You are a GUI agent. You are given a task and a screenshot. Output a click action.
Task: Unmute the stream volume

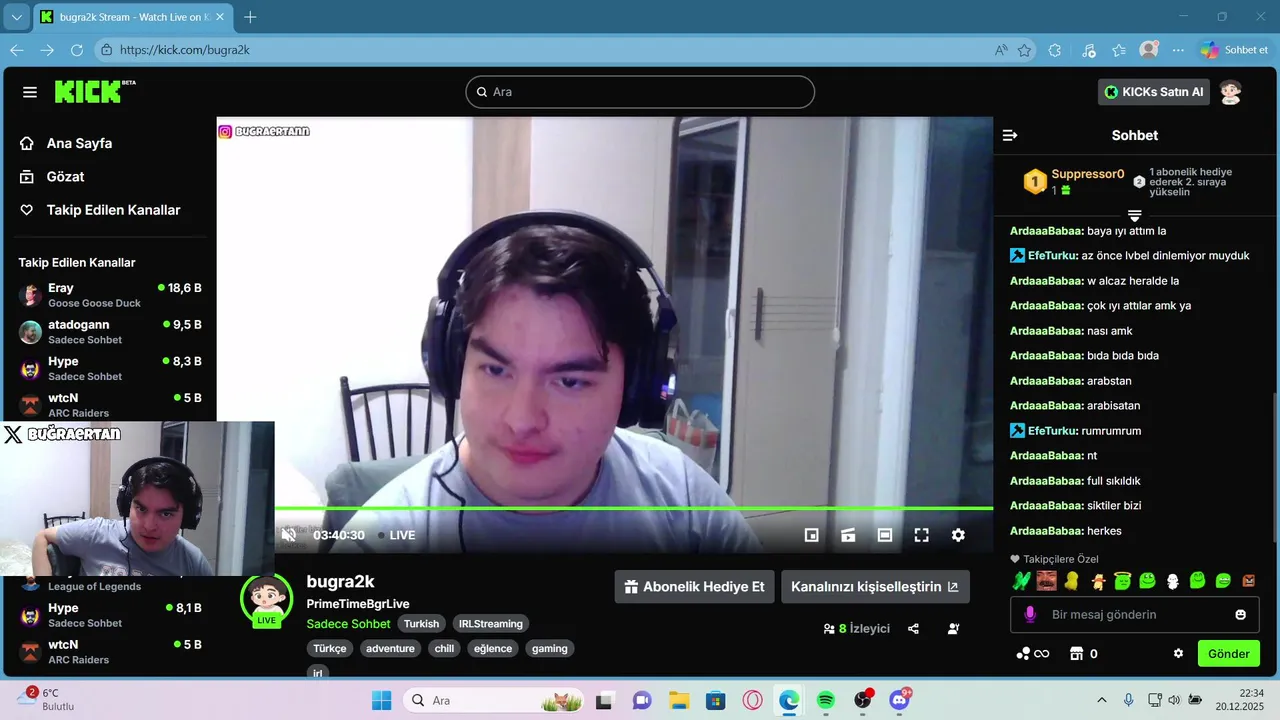pos(289,535)
